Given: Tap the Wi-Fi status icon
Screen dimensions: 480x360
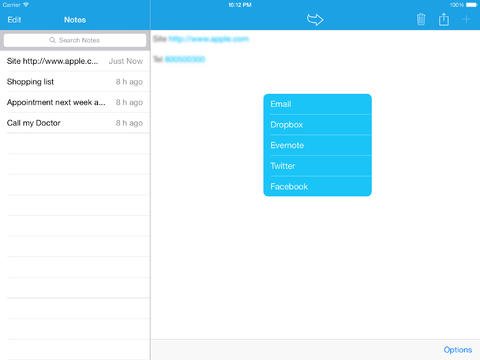Looking at the screenshot, I should click(26, 5).
